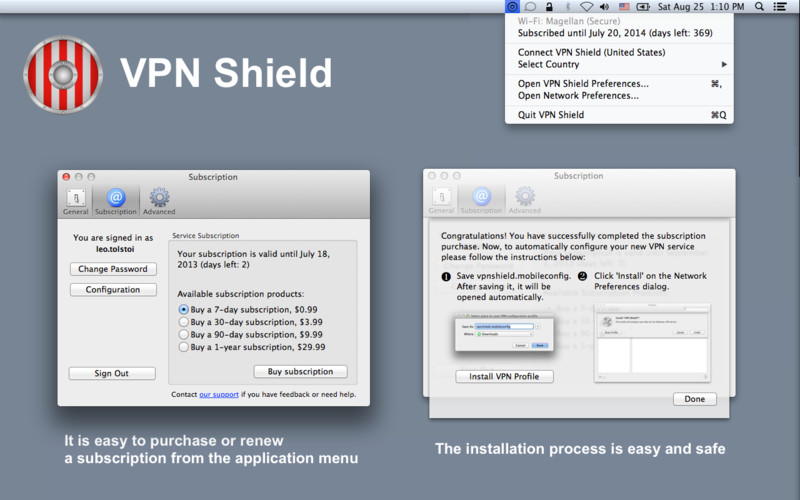Click the VPN Shield menu bar icon

pyautogui.click(x=512, y=7)
